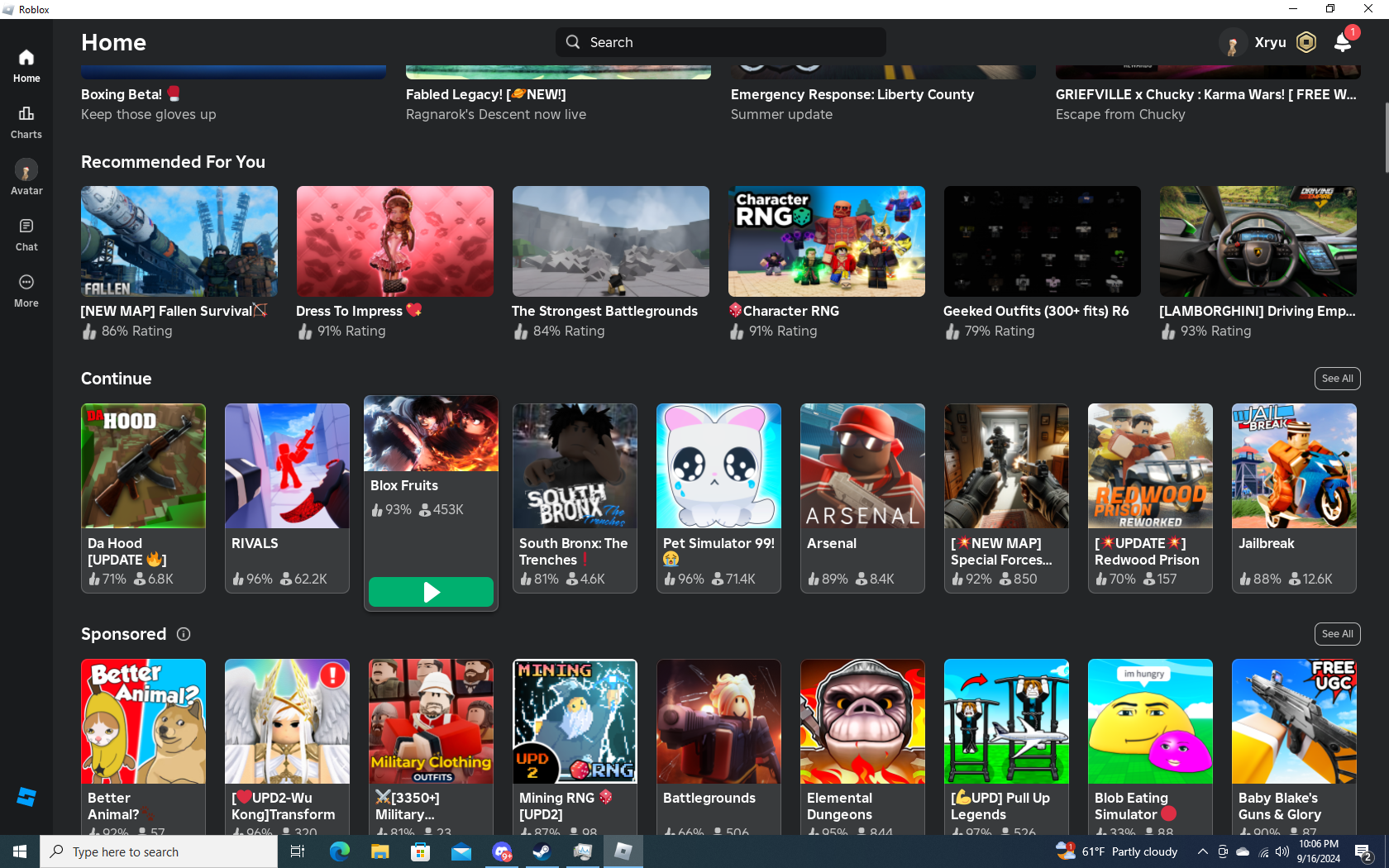Show hidden tray icons chevron
Screen dimensions: 1389x868
coord(1203,851)
